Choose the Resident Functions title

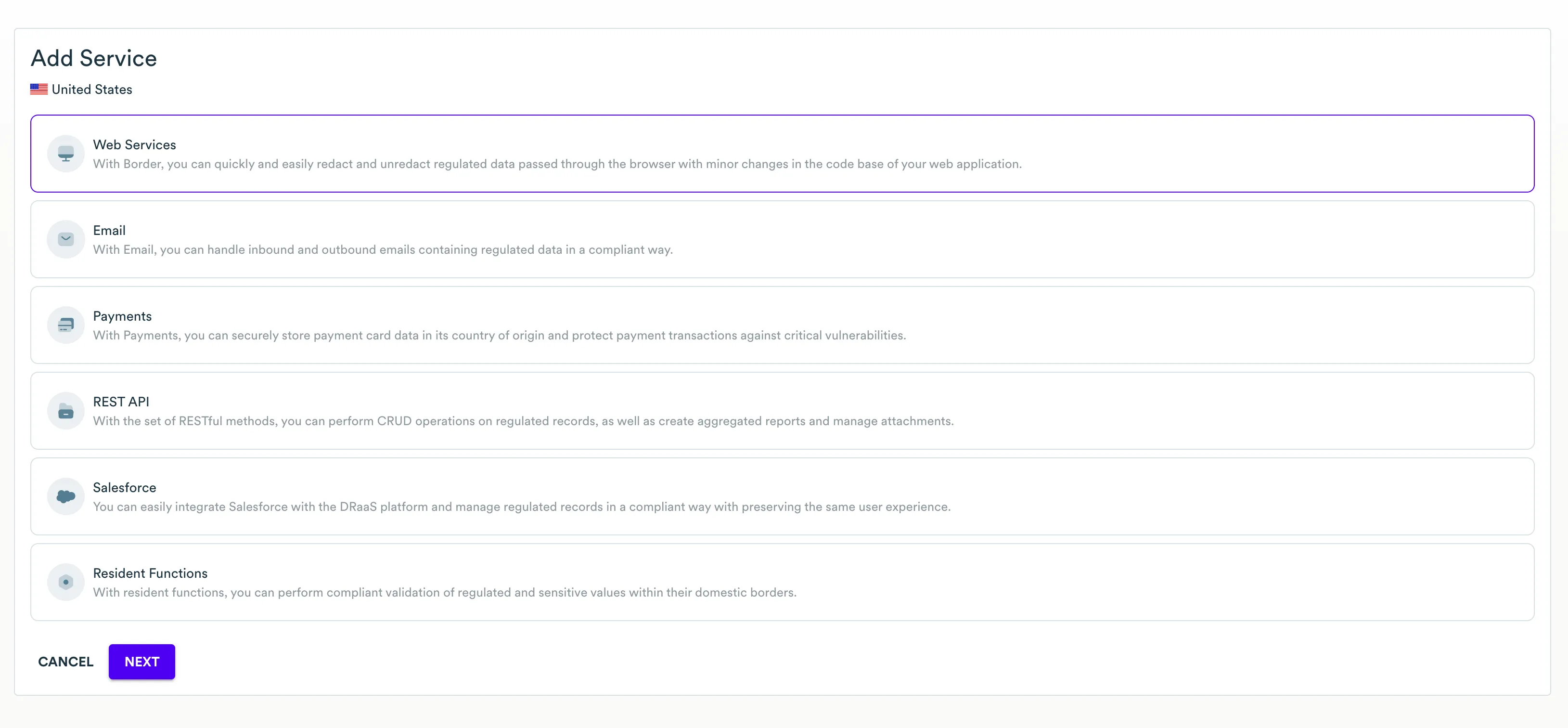tap(150, 573)
